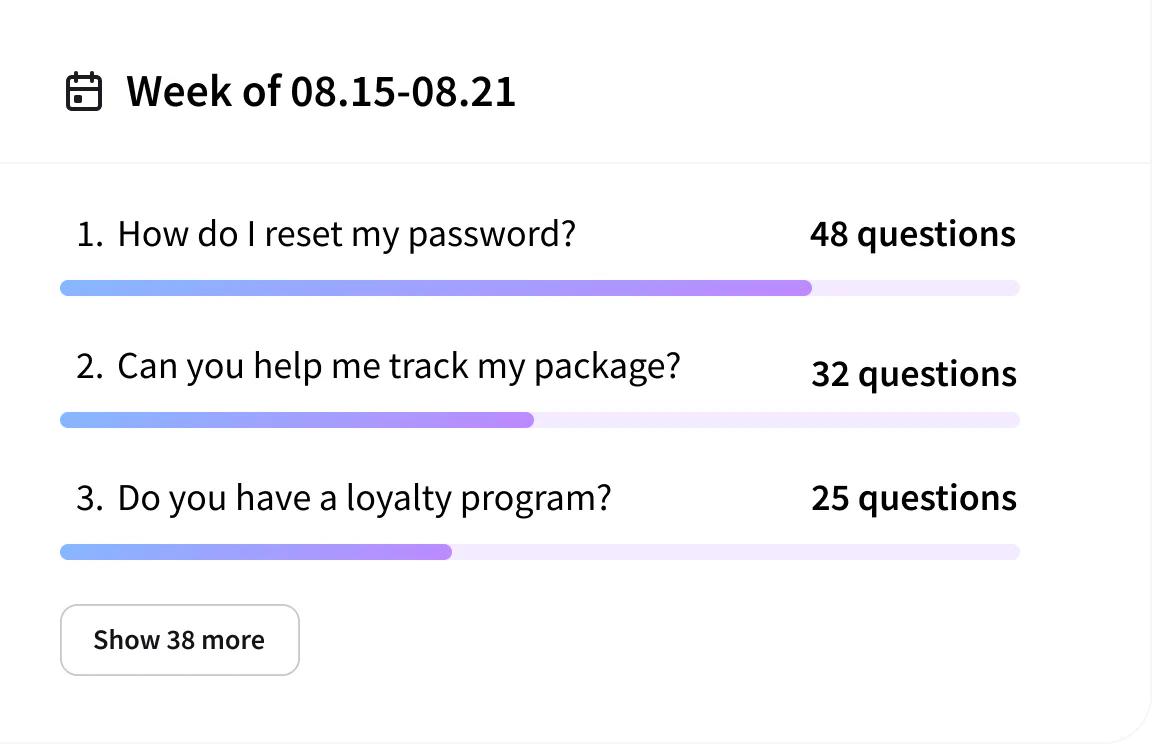This screenshot has height=744, width=1152.
Task: Click rank number 2 before the package question
Action: tap(89, 367)
